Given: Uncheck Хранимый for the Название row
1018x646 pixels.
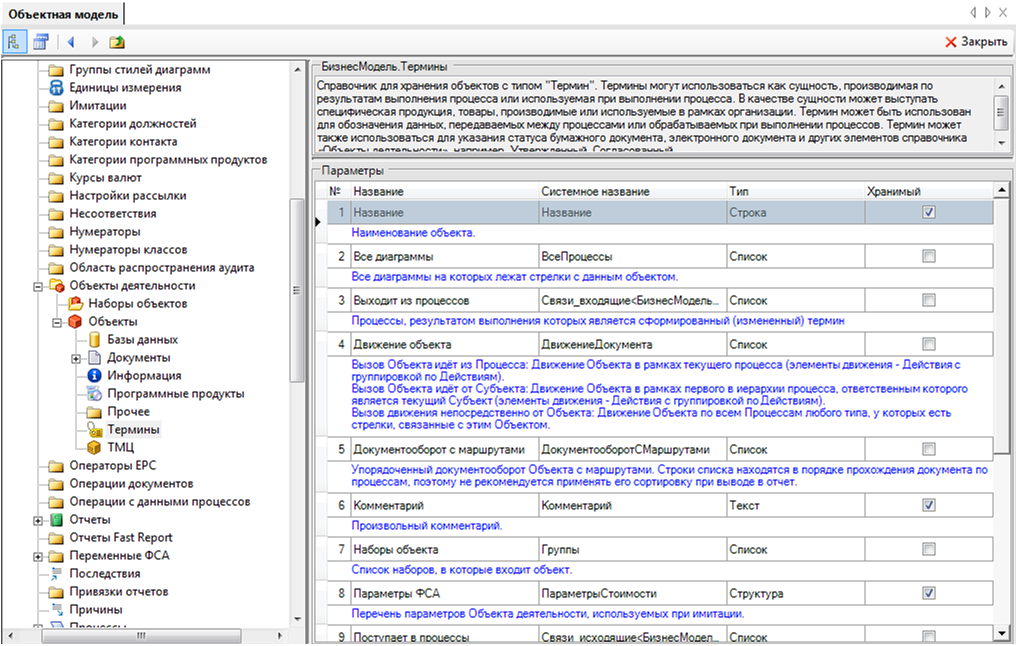Looking at the screenshot, I should [x=929, y=213].
